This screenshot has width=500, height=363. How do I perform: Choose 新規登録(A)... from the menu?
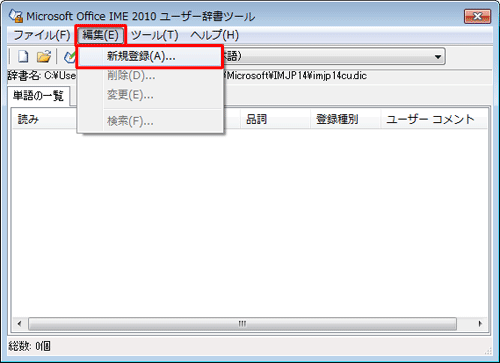[x=149, y=57]
